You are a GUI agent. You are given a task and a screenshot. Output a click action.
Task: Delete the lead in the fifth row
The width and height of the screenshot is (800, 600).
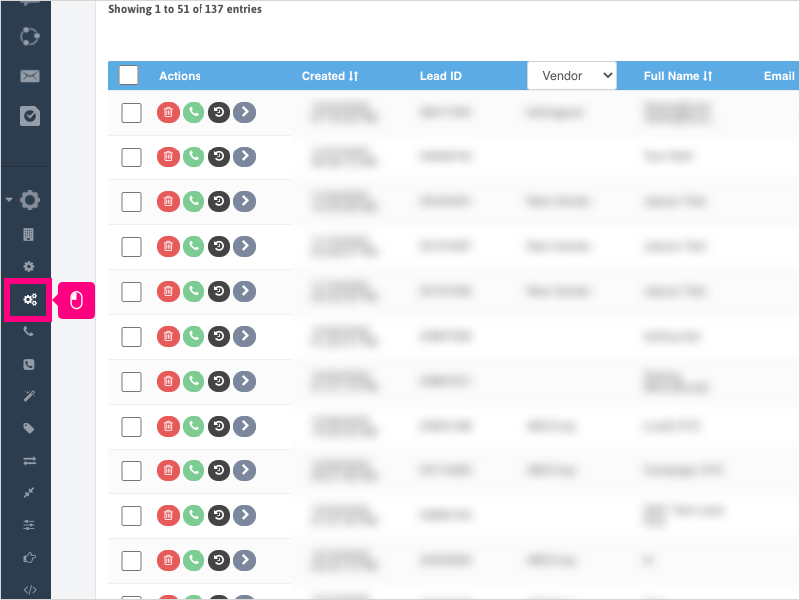168,291
